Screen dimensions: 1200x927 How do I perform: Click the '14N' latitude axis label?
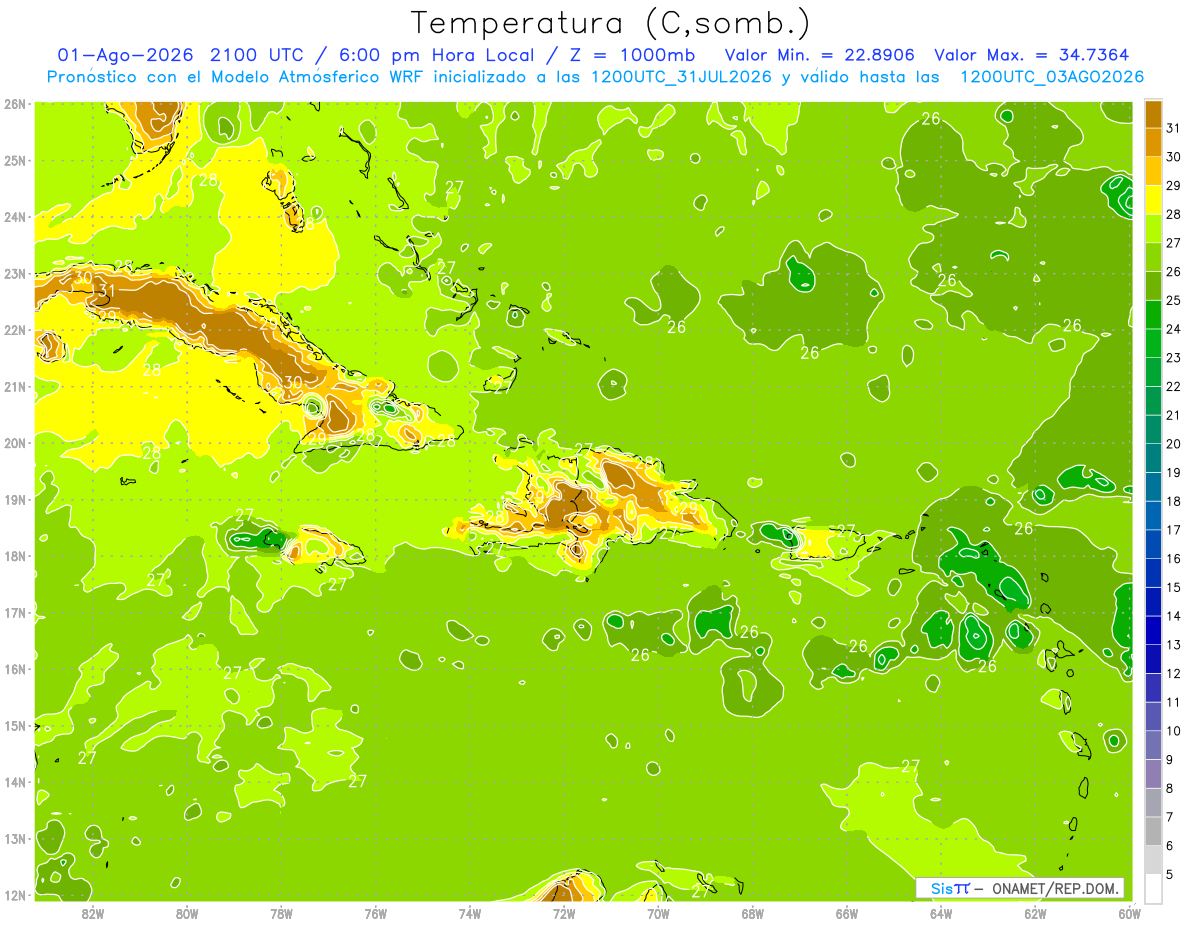click(15, 782)
